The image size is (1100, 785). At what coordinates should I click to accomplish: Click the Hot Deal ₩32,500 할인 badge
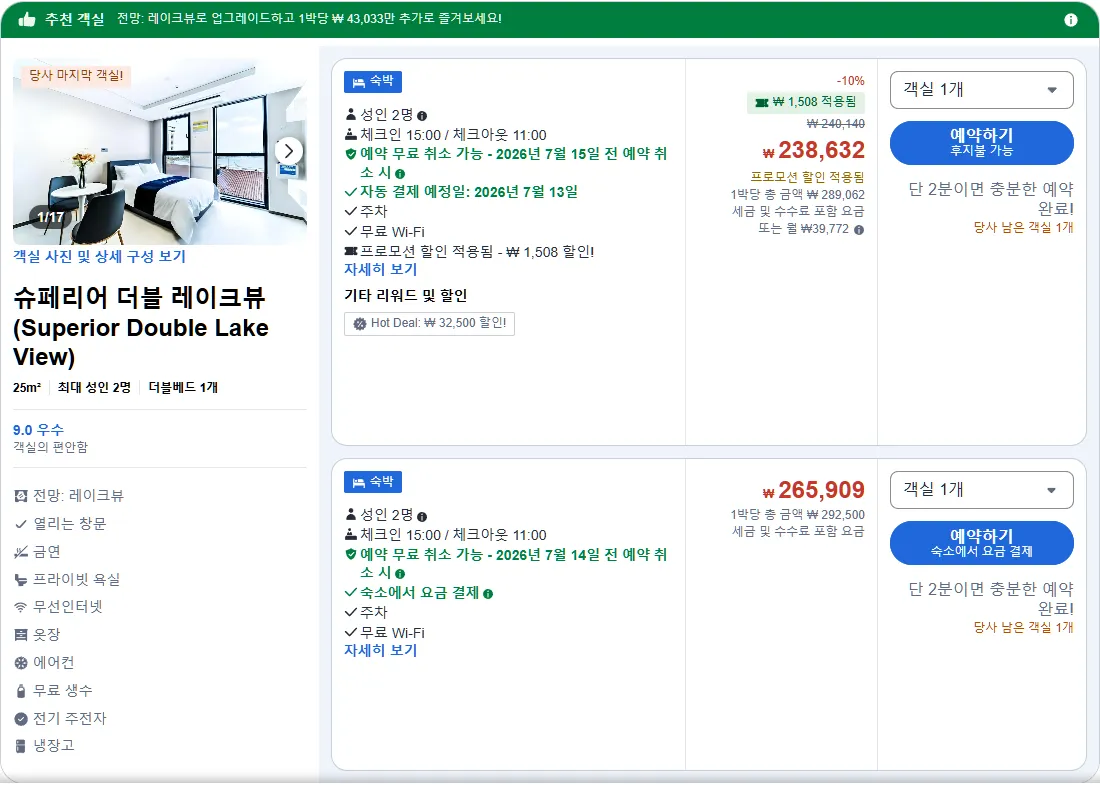(429, 323)
